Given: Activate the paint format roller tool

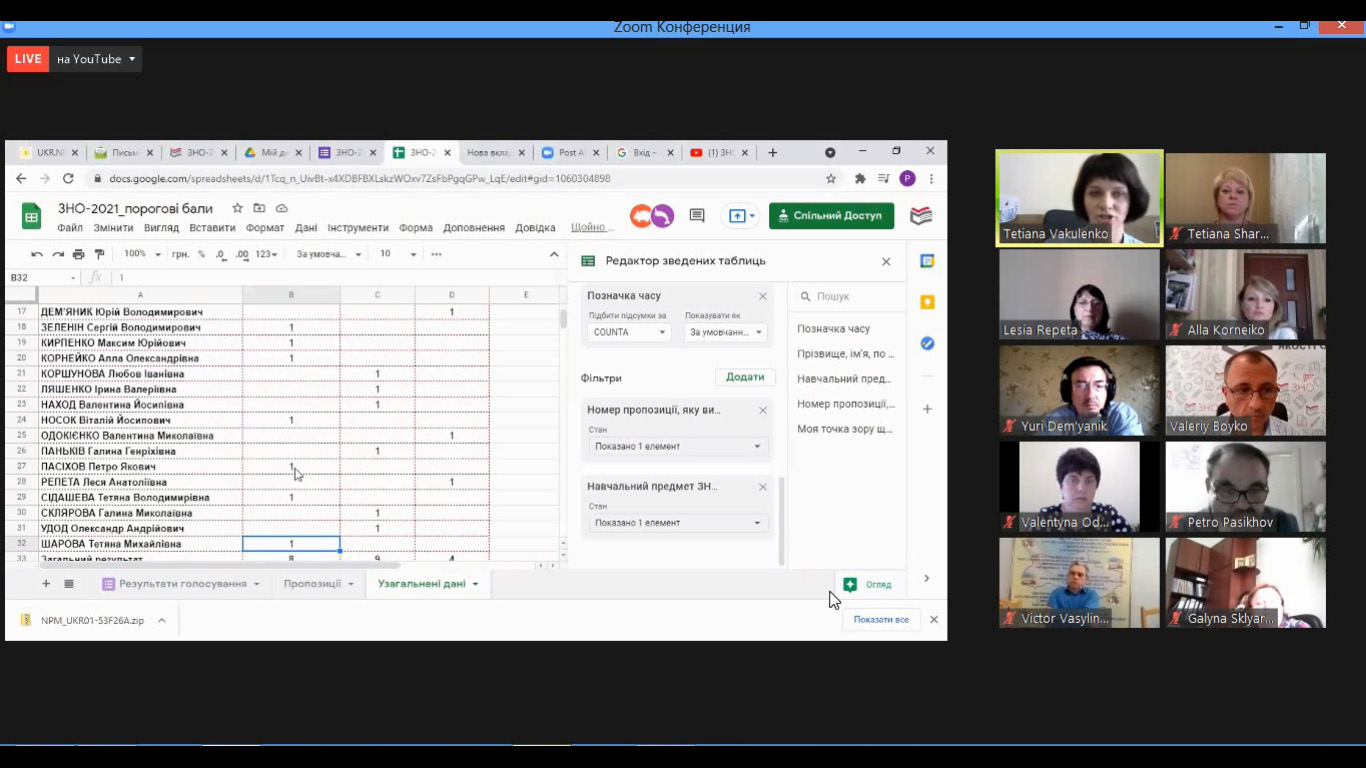Looking at the screenshot, I should (99, 254).
